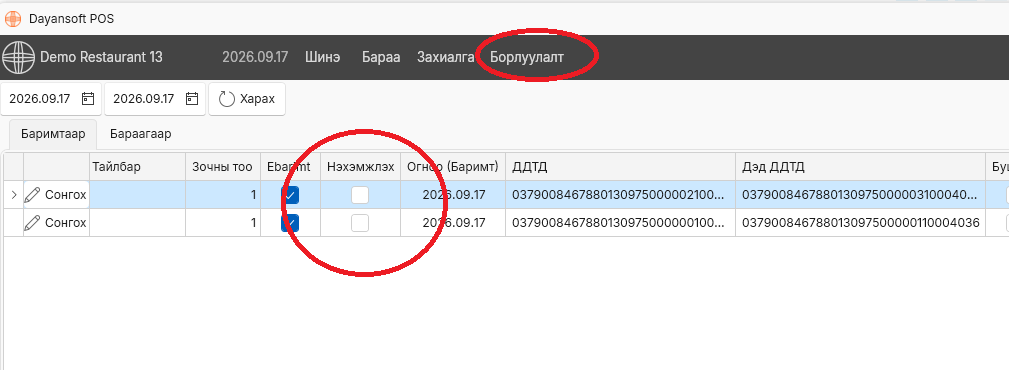The width and height of the screenshot is (1009, 370).
Task: Open calendar of the start date field
Action: pos(88,99)
